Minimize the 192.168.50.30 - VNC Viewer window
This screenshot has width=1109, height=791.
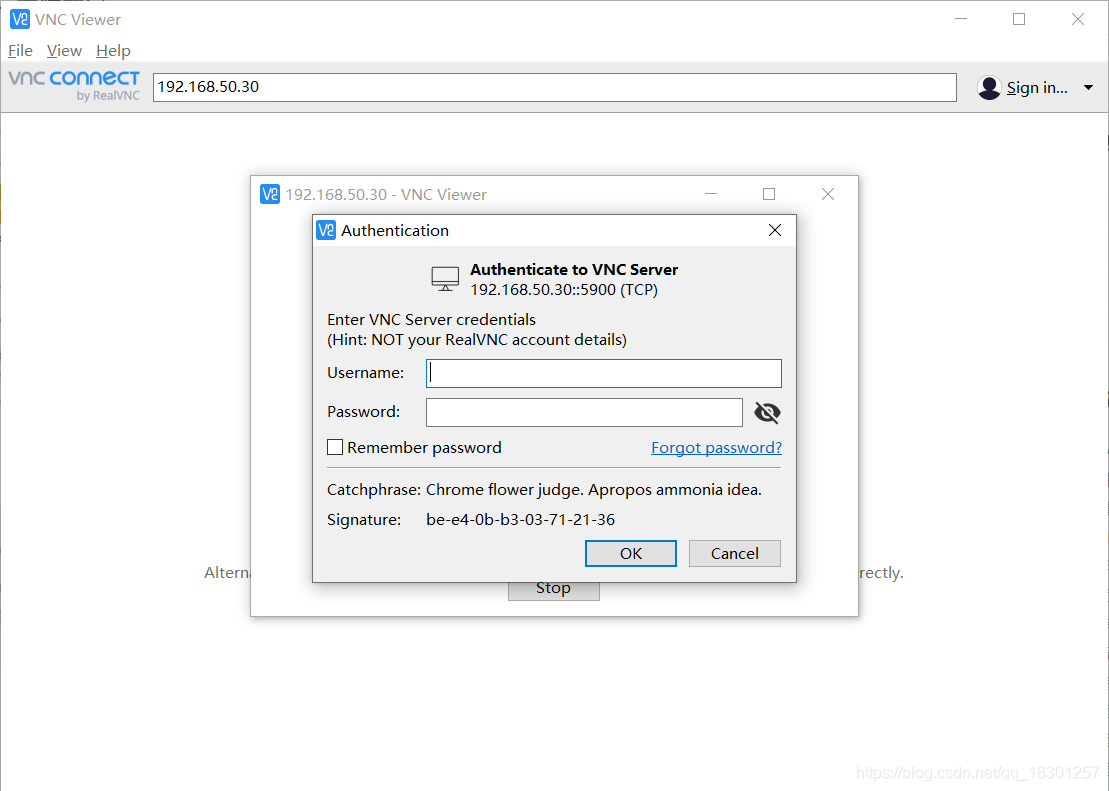711,194
